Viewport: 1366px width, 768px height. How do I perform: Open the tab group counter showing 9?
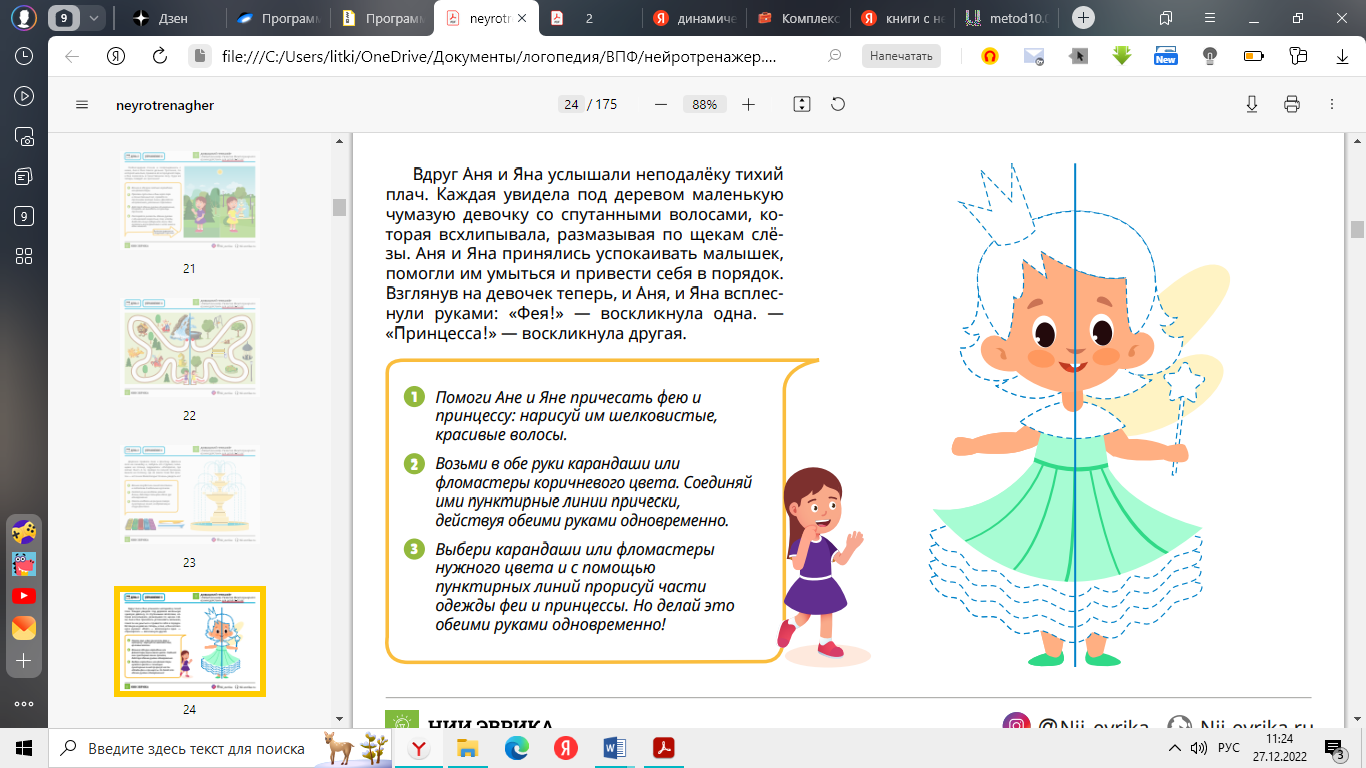click(x=64, y=18)
